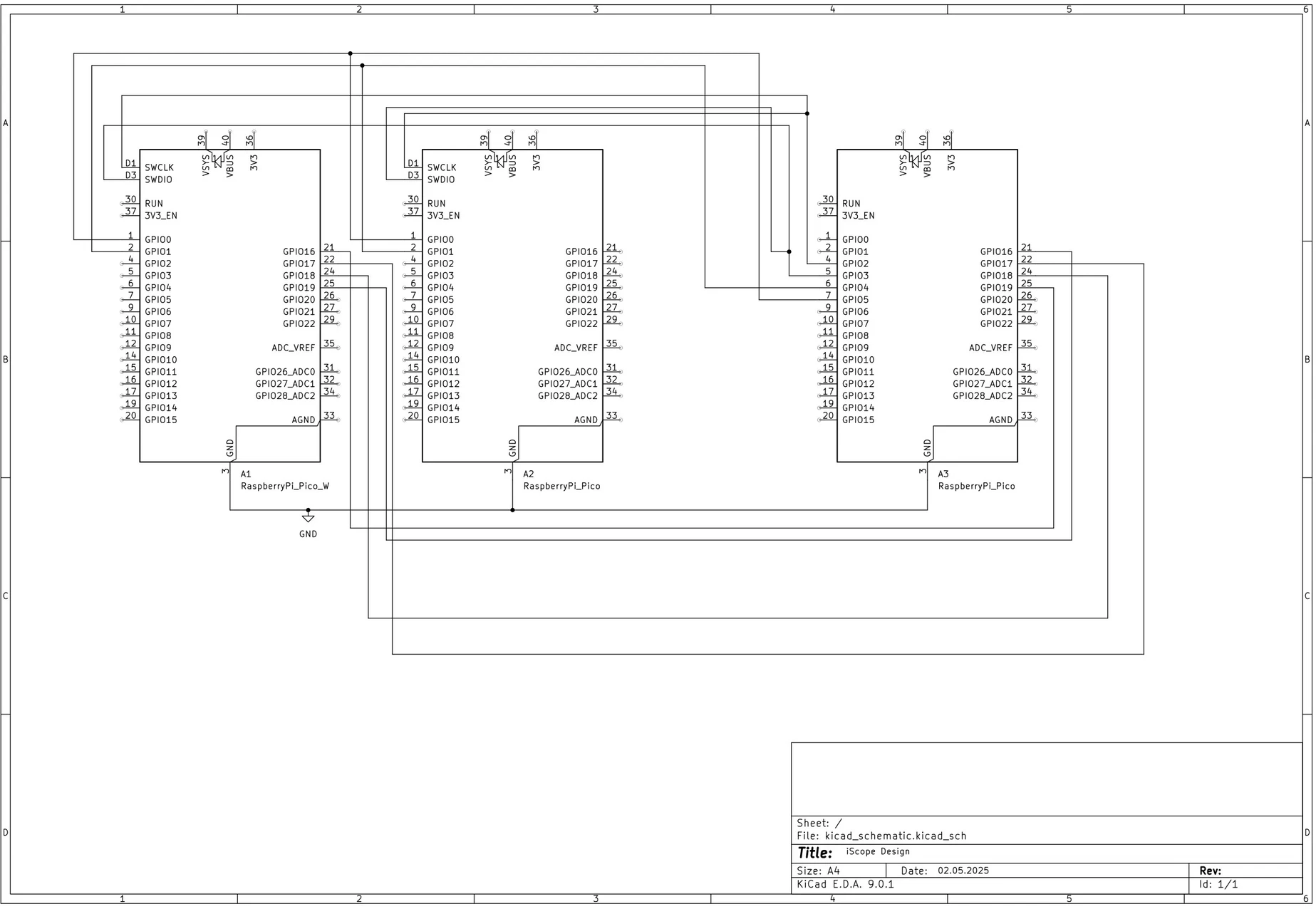Select GPIO27_ADC1 on A1
The height and width of the screenshot is (914, 1316).
[286, 385]
